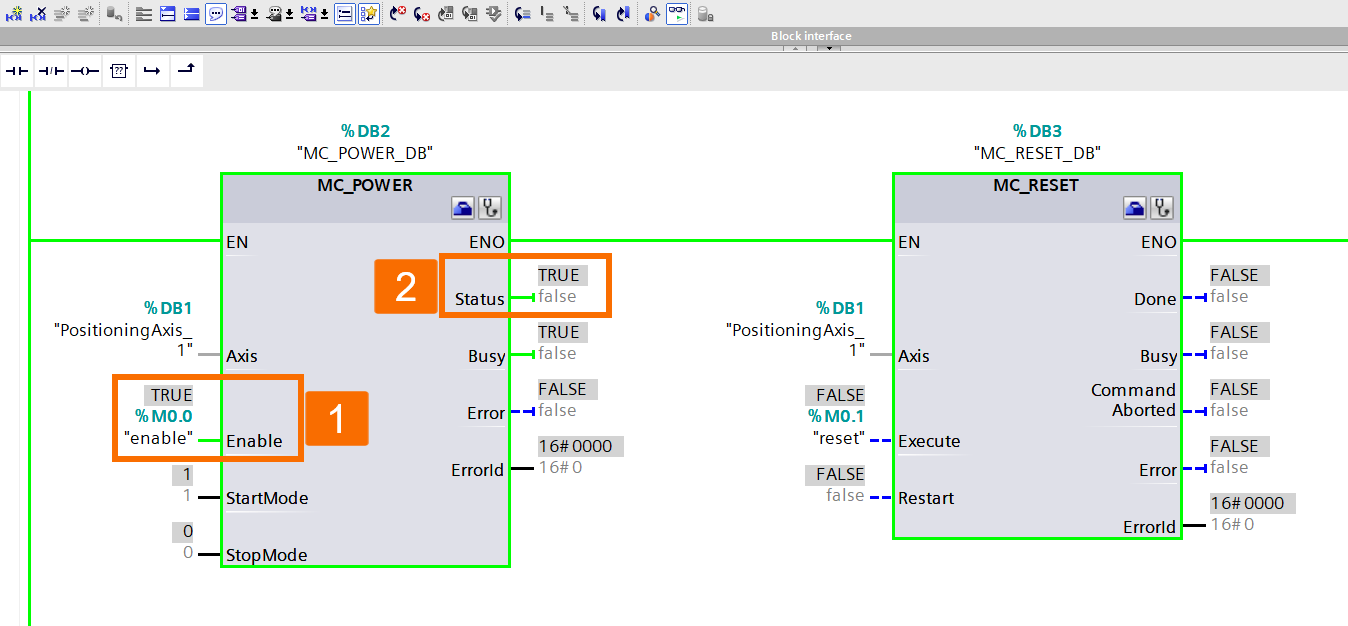1348x626 pixels.
Task: Collapse the Block interface pane
Action: 794,47
